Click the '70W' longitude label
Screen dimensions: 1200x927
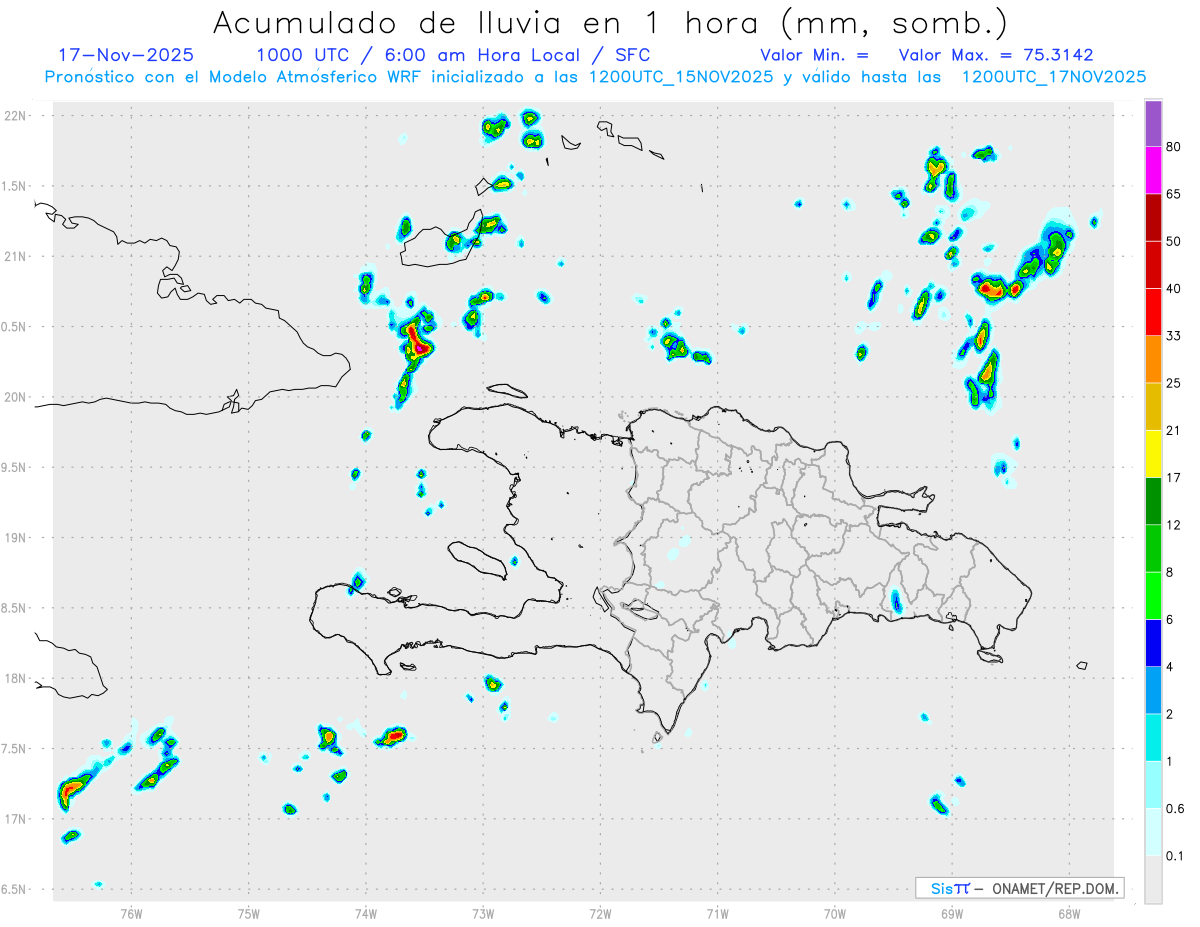tap(835, 912)
